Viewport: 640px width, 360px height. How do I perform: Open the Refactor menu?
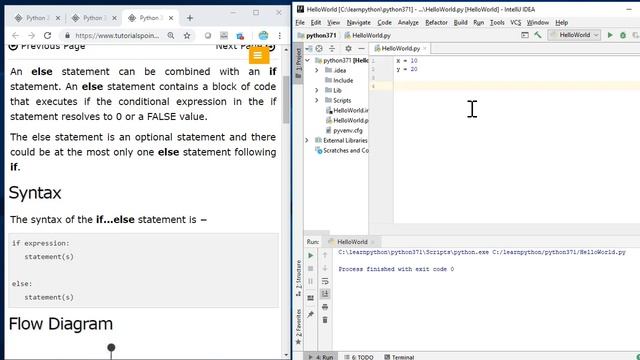coord(436,22)
